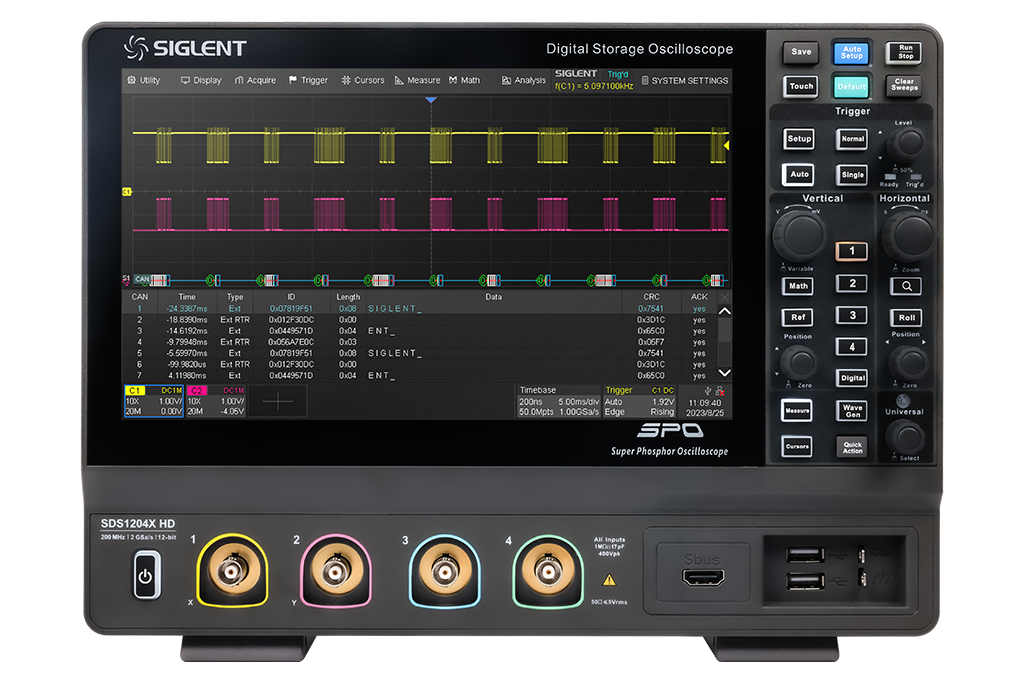
Task: Toggle channel 1 button on
Action: [851, 251]
